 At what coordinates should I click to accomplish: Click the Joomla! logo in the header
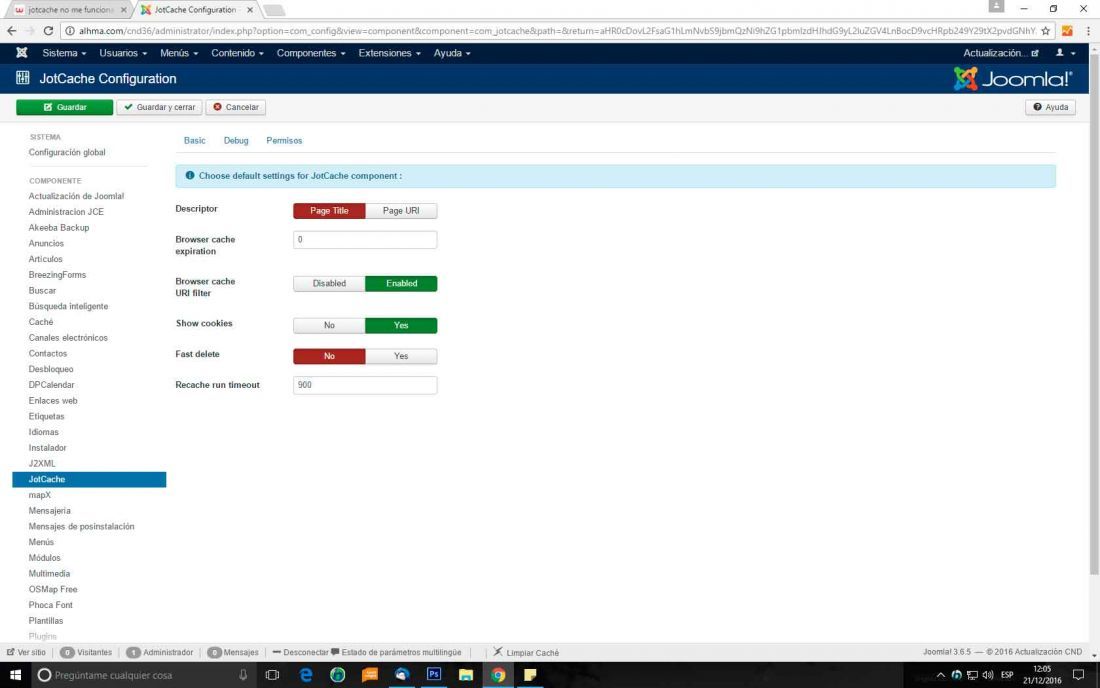[1013, 79]
